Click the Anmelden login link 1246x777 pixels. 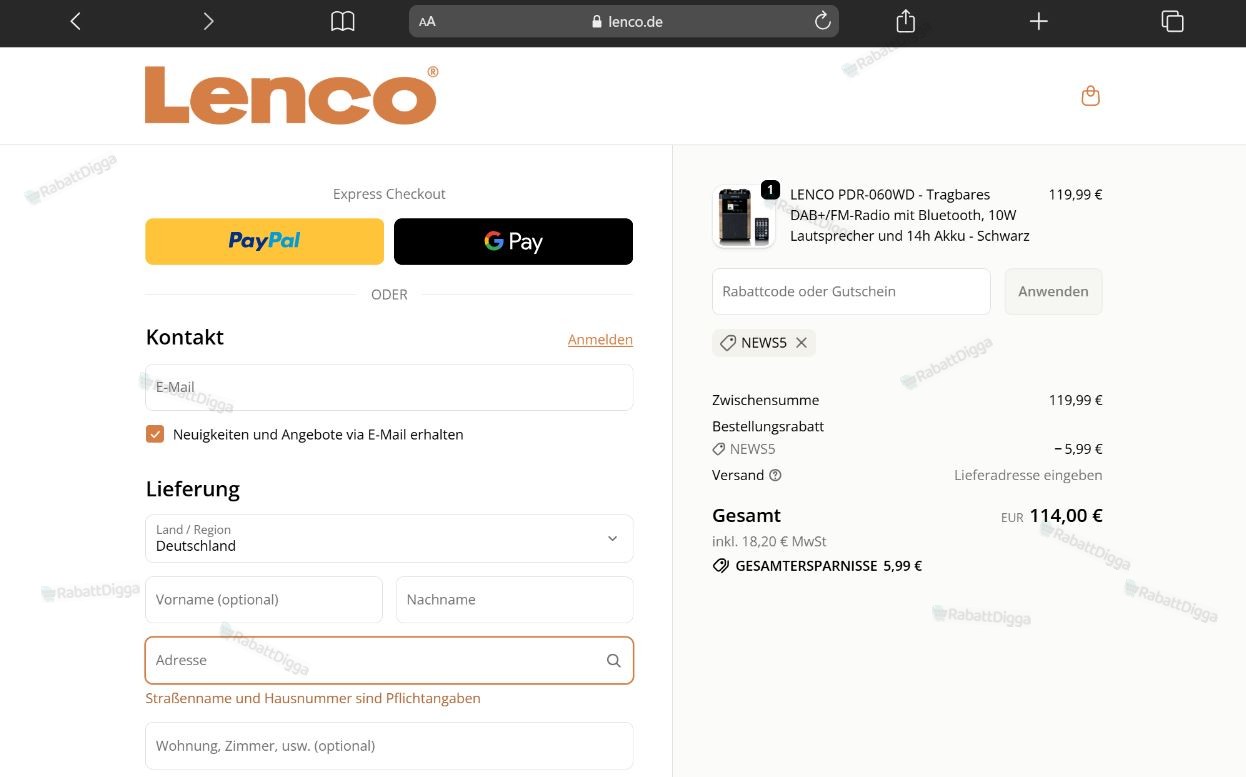[x=600, y=339]
